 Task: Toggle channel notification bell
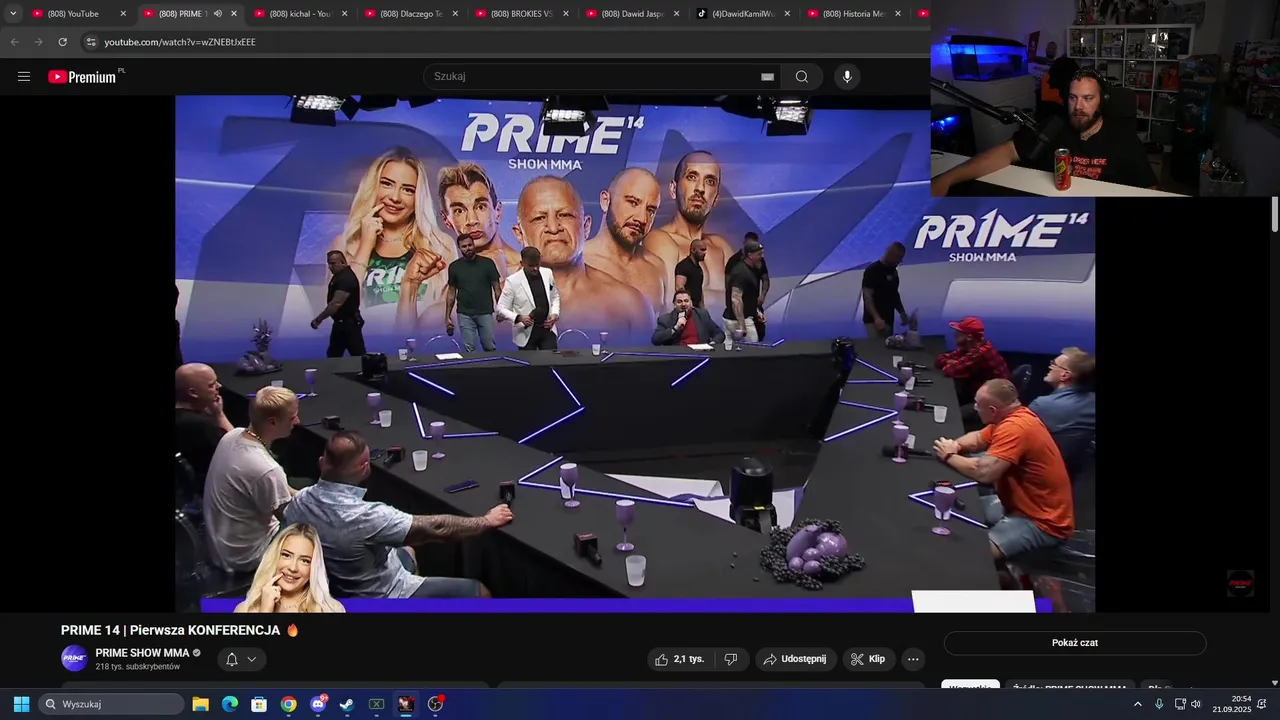(x=232, y=659)
